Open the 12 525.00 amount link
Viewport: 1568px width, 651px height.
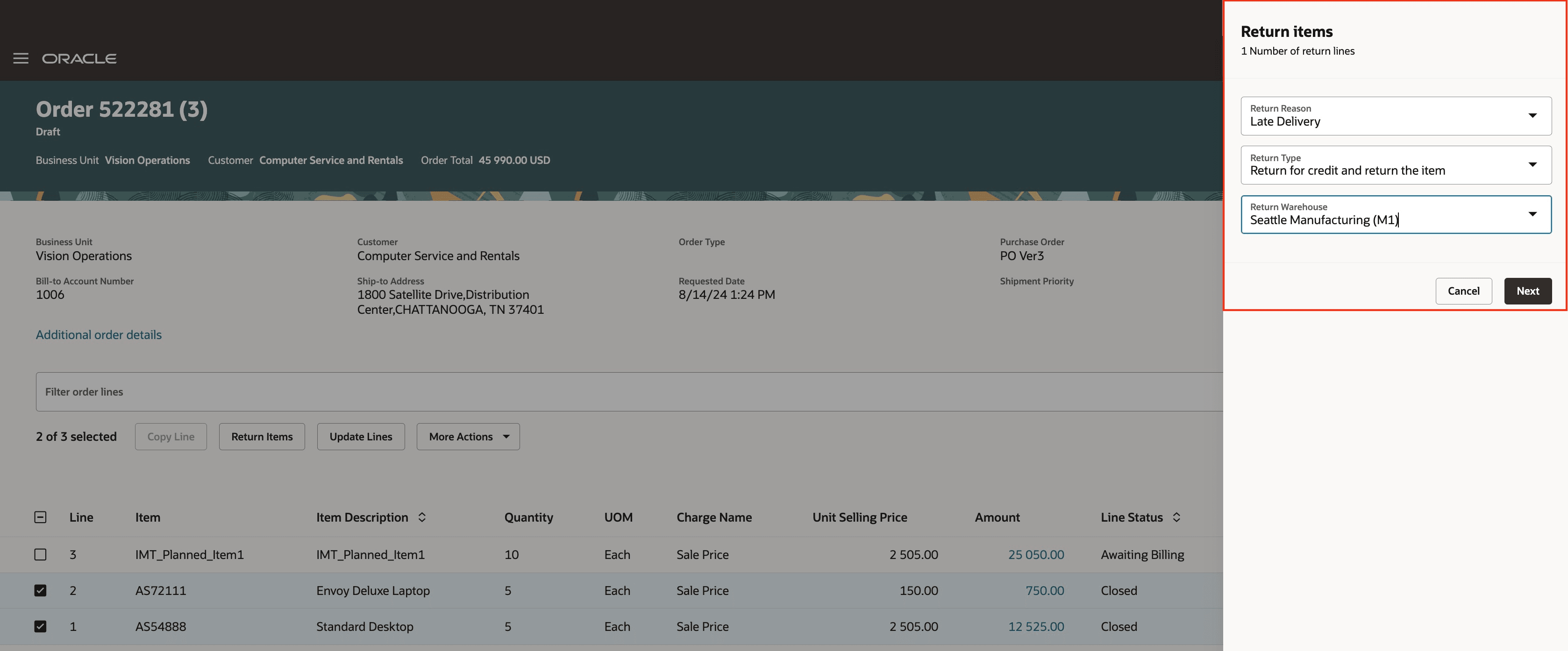tap(1036, 626)
